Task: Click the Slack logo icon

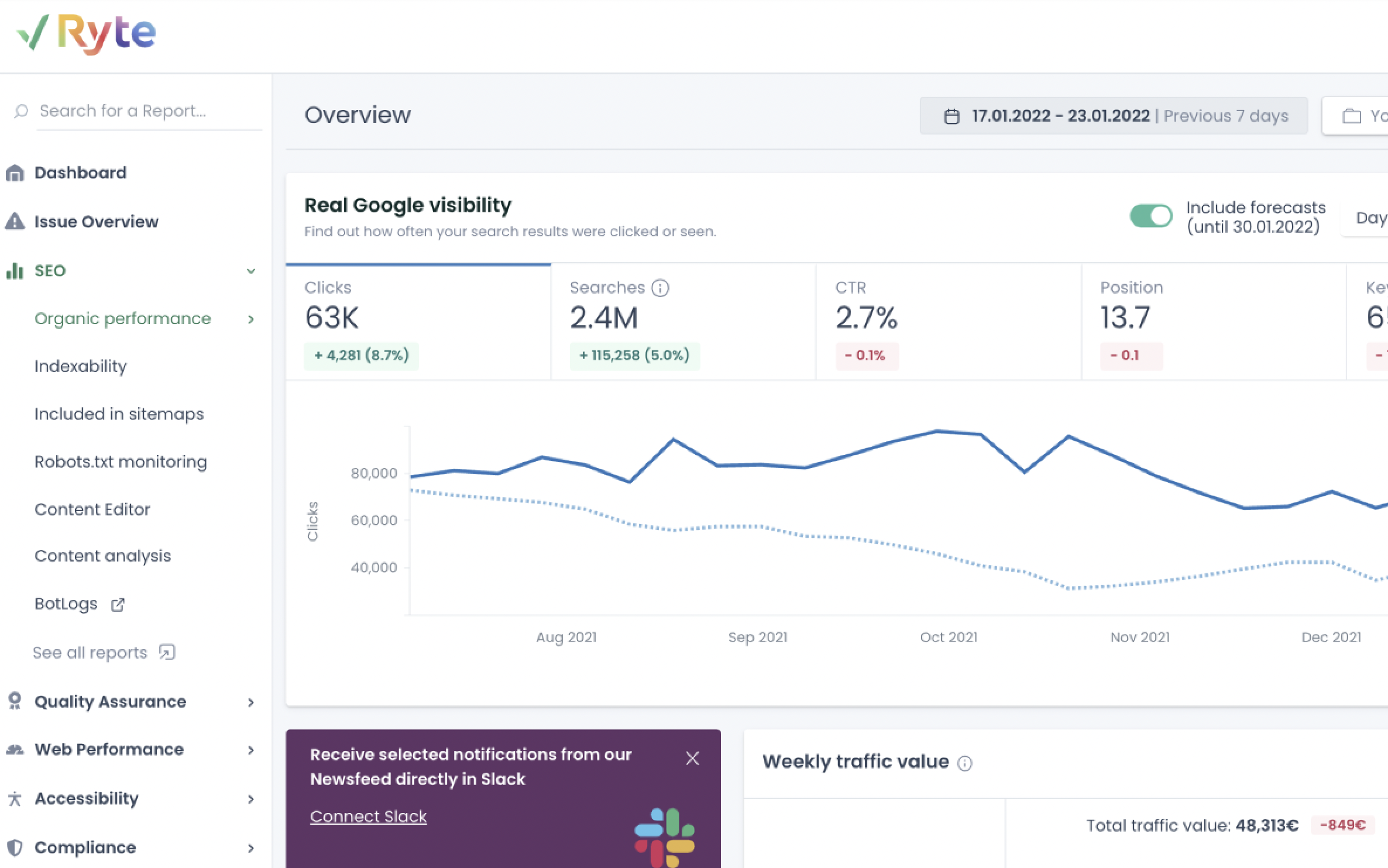Action: click(x=664, y=837)
